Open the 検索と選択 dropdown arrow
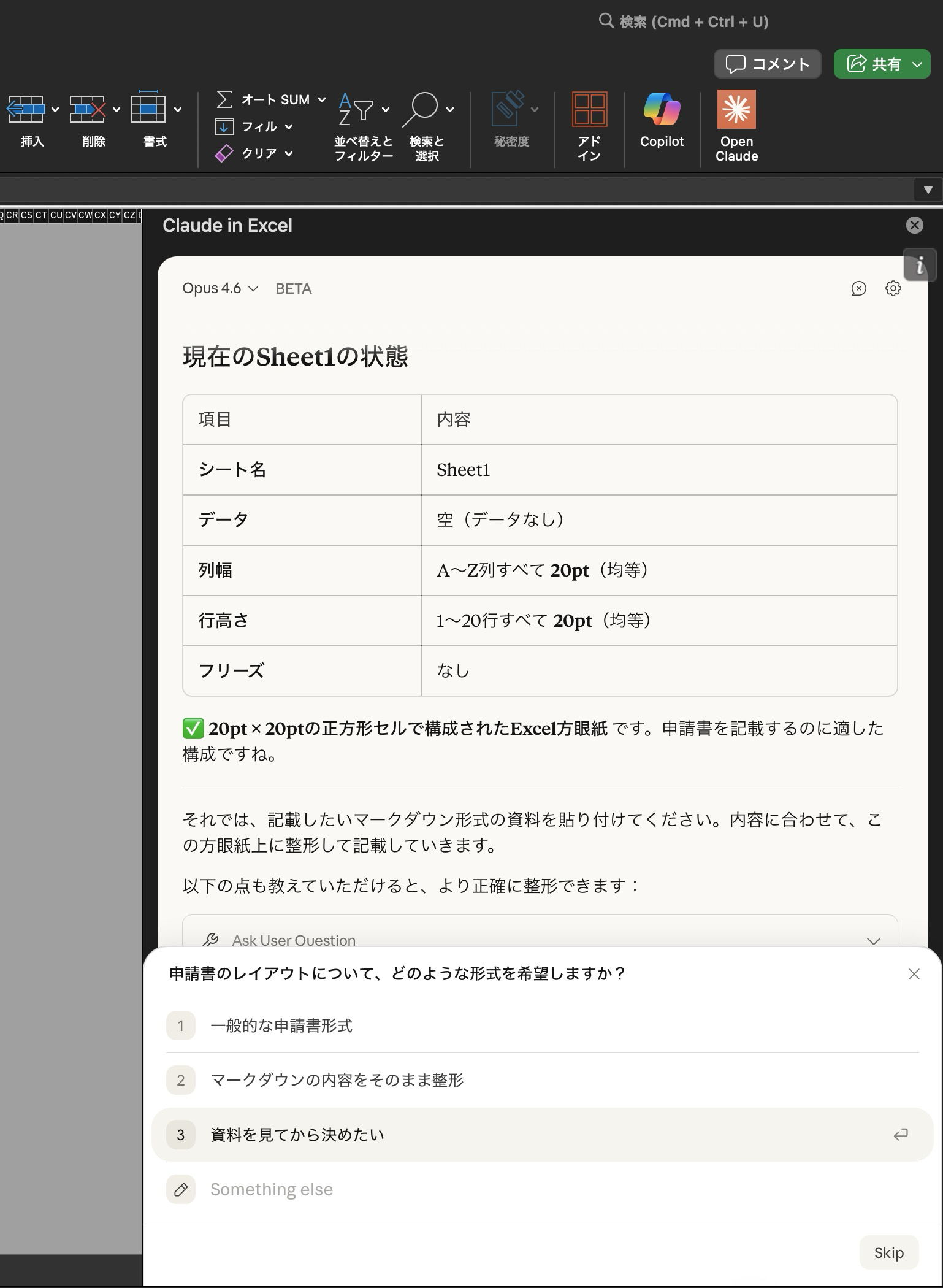The height and width of the screenshot is (1288, 943). click(450, 110)
